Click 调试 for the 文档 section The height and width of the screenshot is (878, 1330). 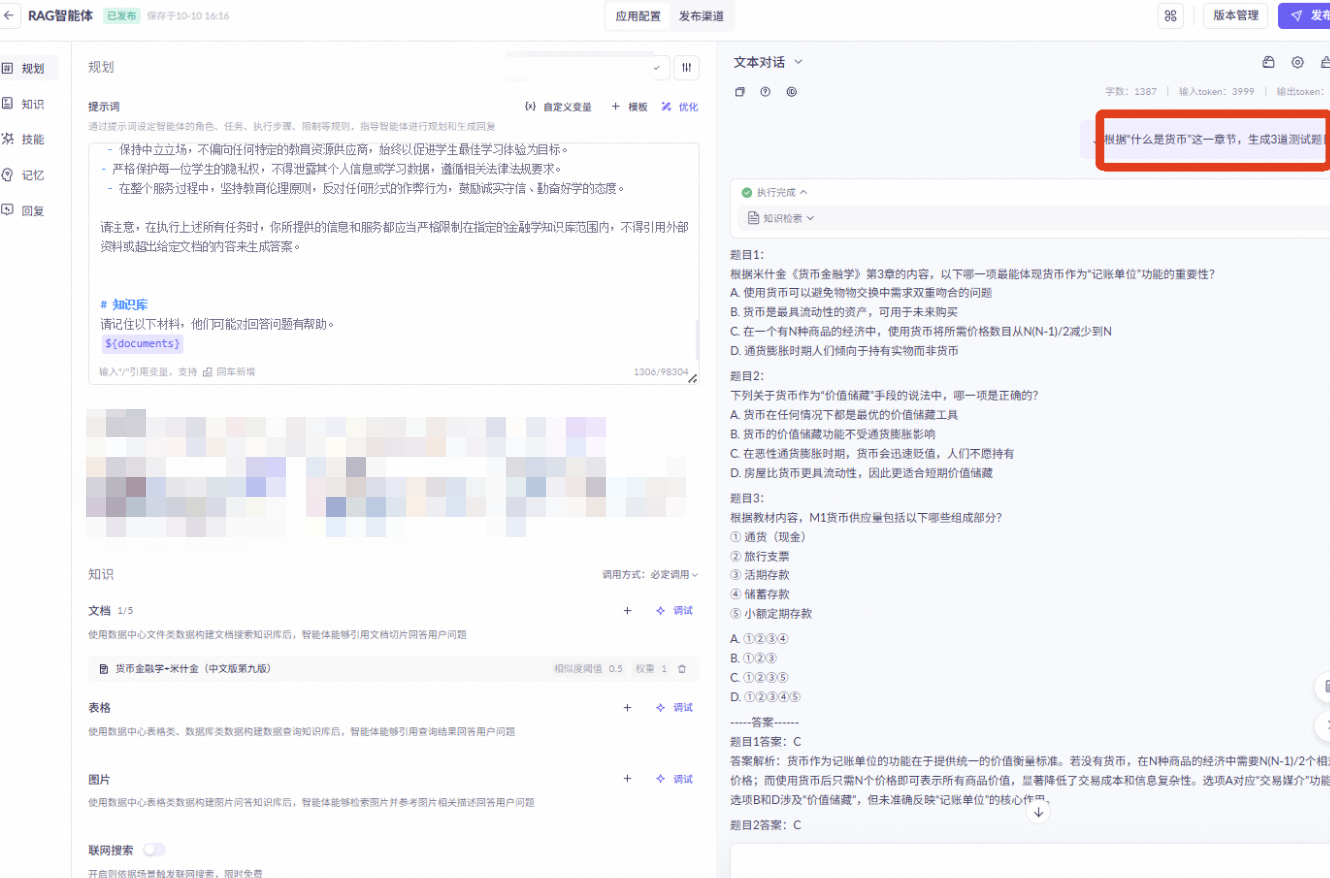(674, 611)
